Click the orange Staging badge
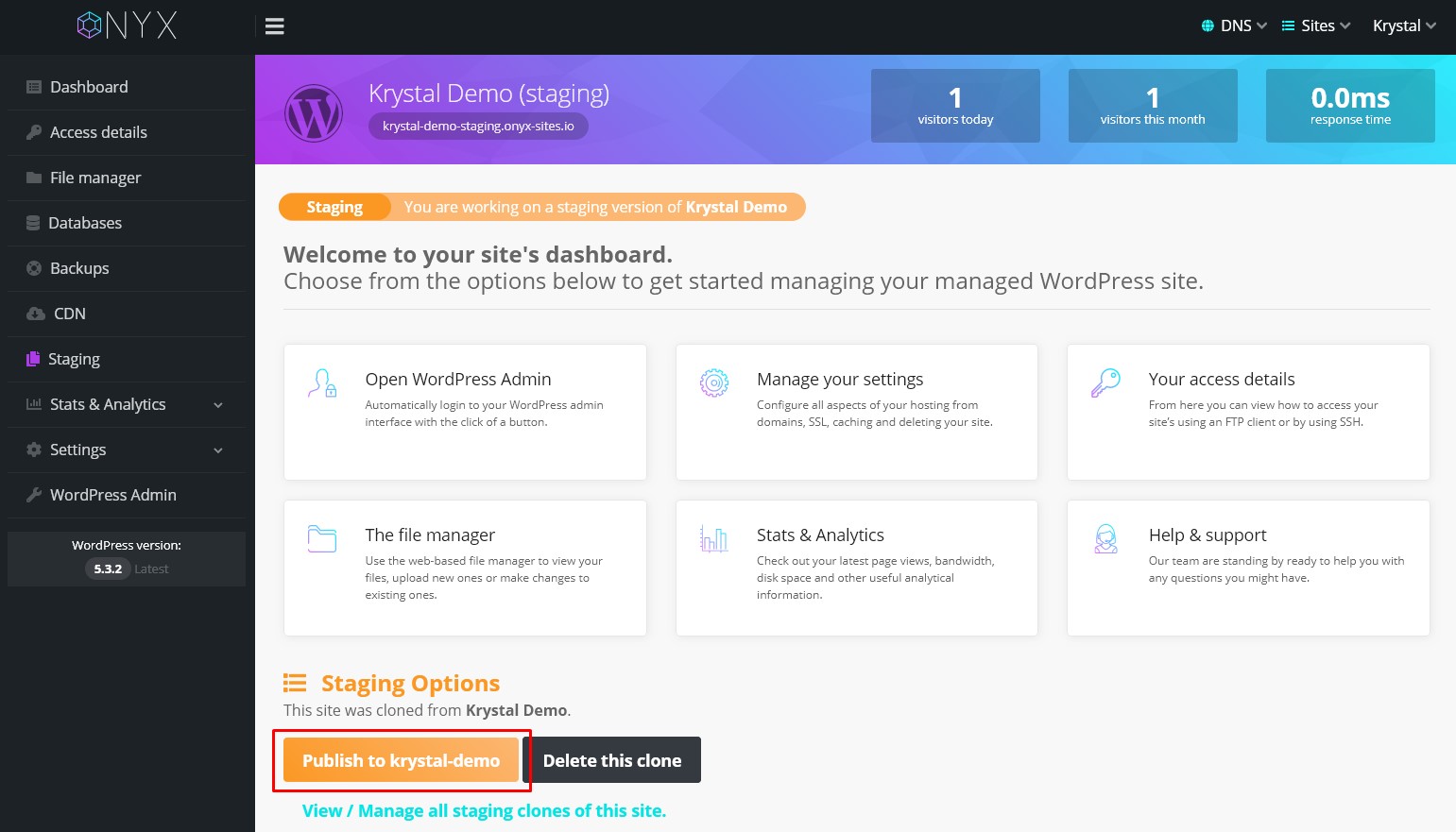1456x832 pixels. [334, 207]
